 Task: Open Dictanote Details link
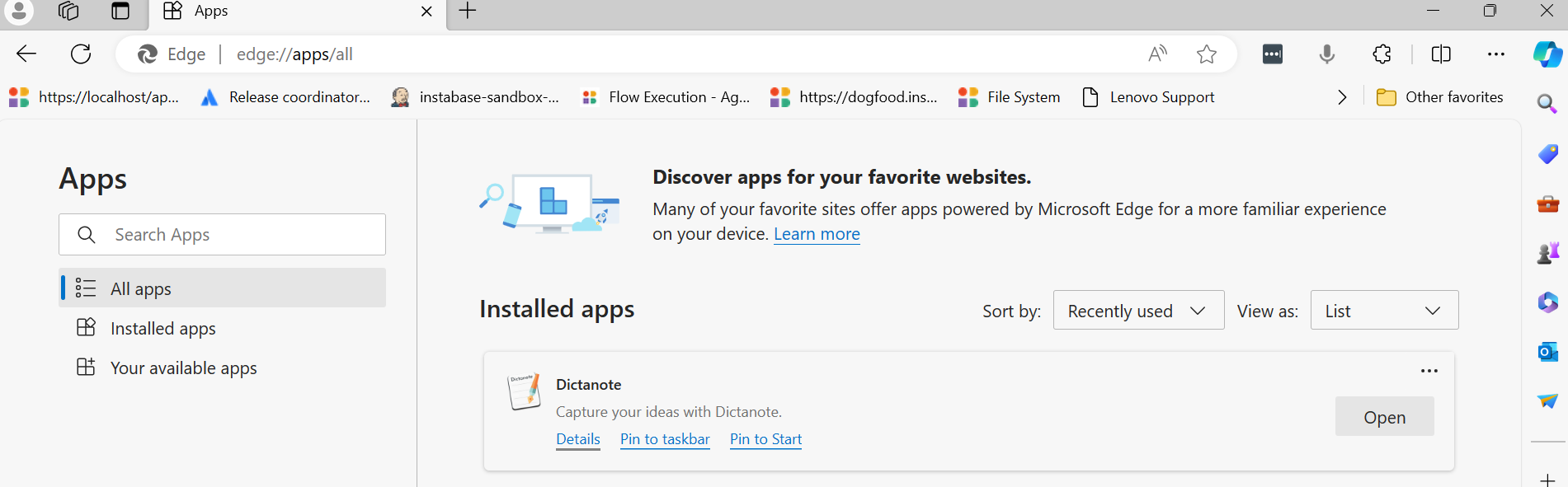[578, 439]
